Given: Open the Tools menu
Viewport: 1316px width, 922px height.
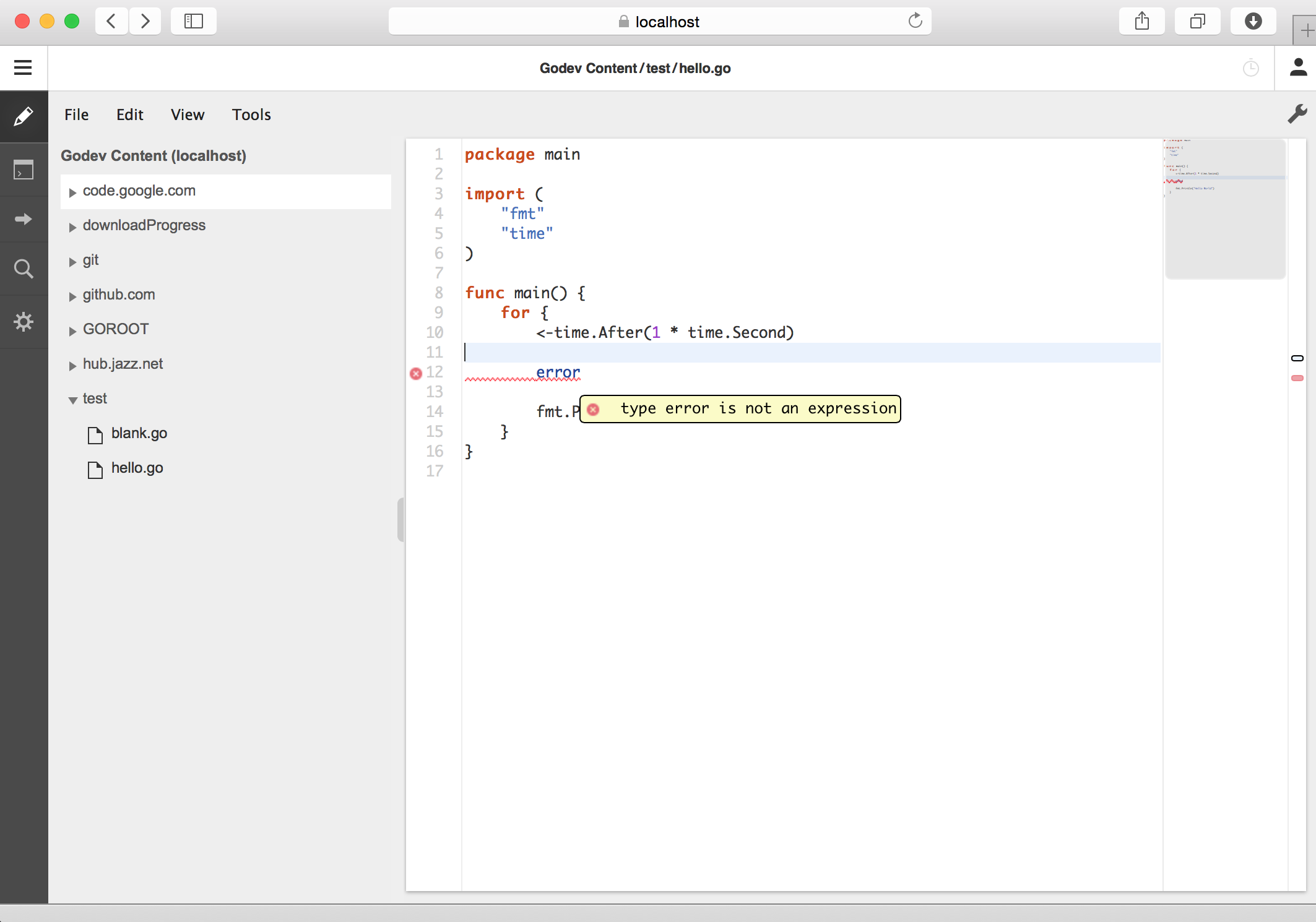Looking at the screenshot, I should pyautogui.click(x=251, y=114).
